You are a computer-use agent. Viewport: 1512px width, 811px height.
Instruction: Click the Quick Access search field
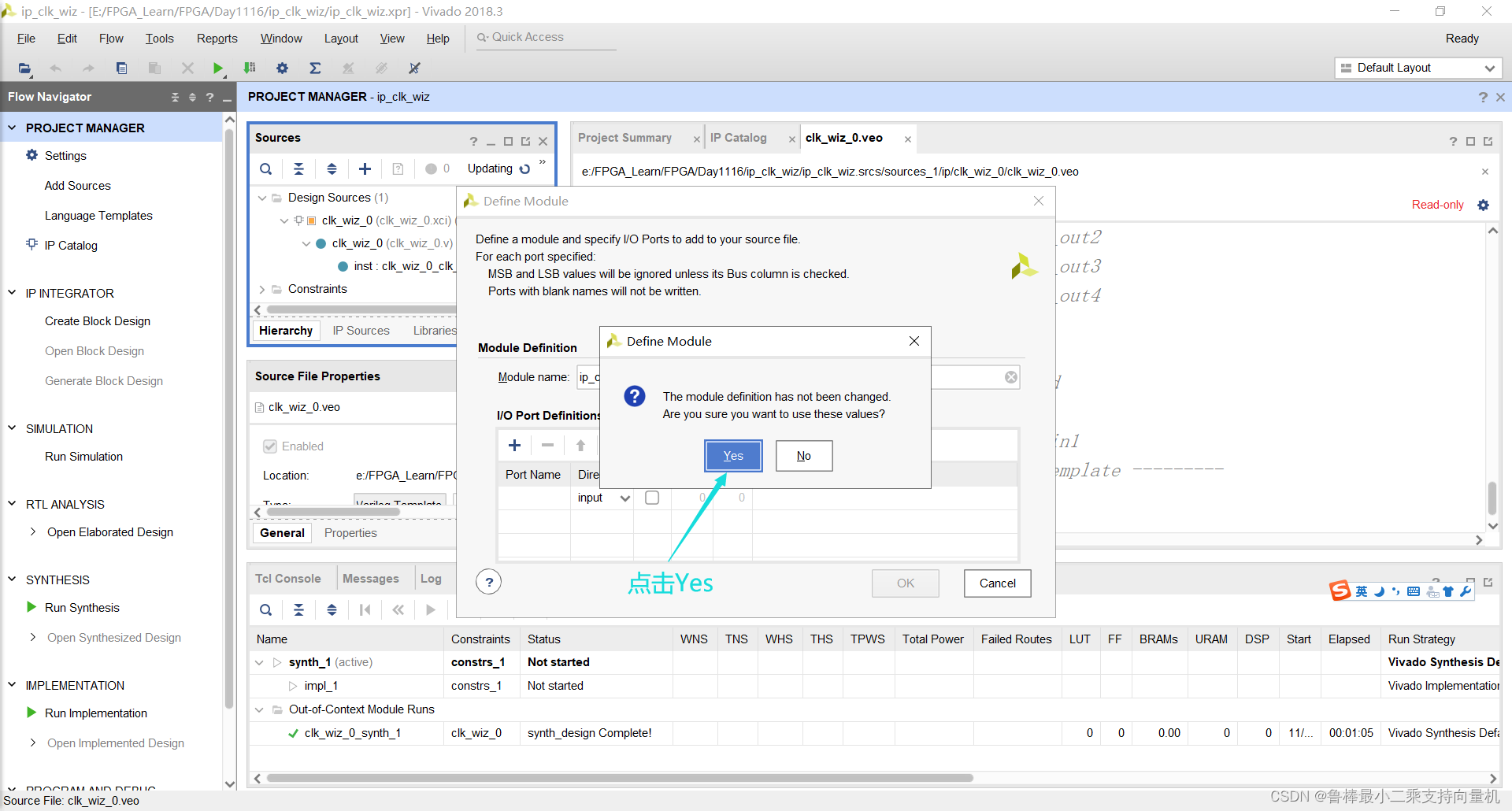click(546, 37)
